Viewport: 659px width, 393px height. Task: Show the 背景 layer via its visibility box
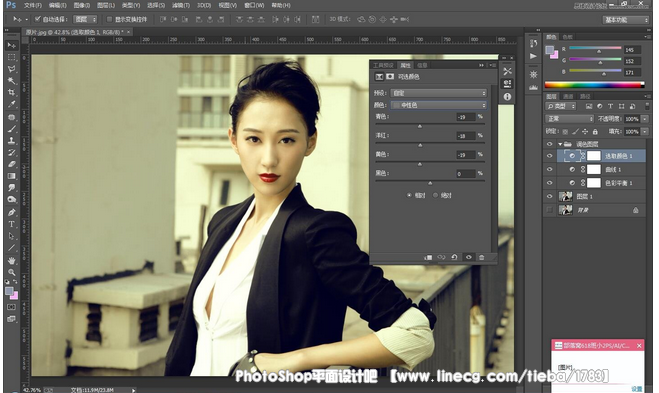tap(549, 210)
